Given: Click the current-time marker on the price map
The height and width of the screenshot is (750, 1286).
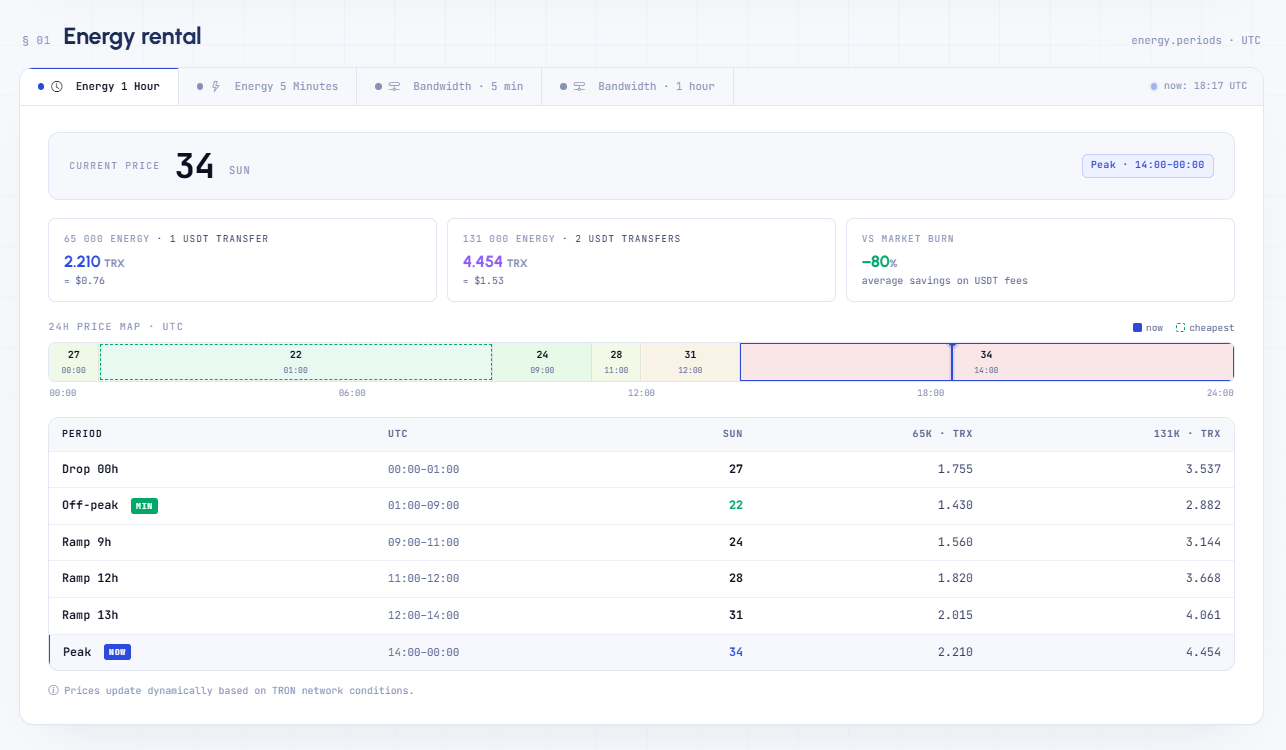Looking at the screenshot, I should 952,361.
